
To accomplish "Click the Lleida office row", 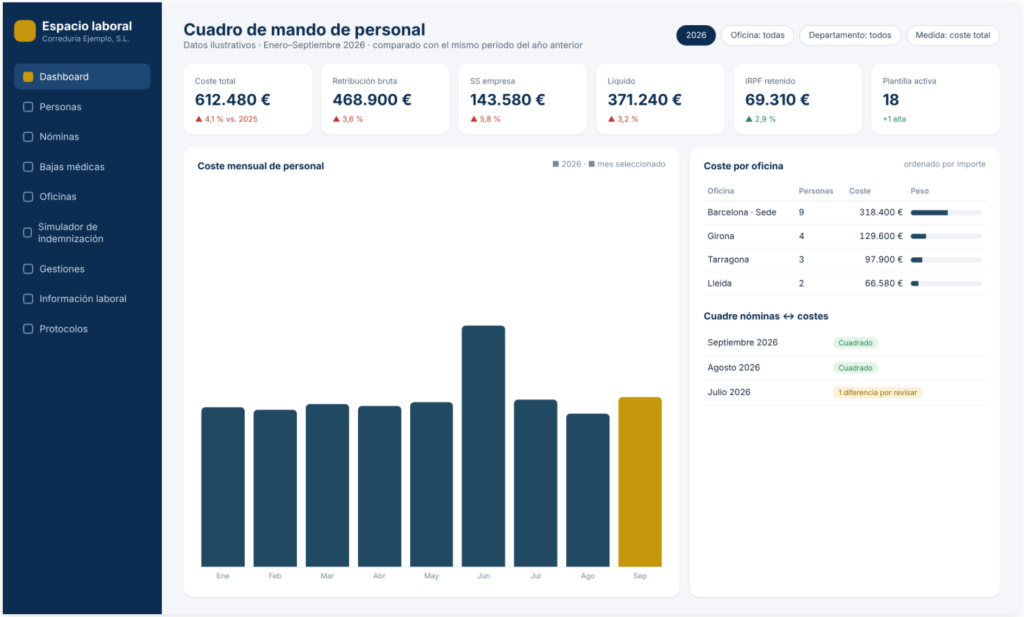I will point(844,283).
